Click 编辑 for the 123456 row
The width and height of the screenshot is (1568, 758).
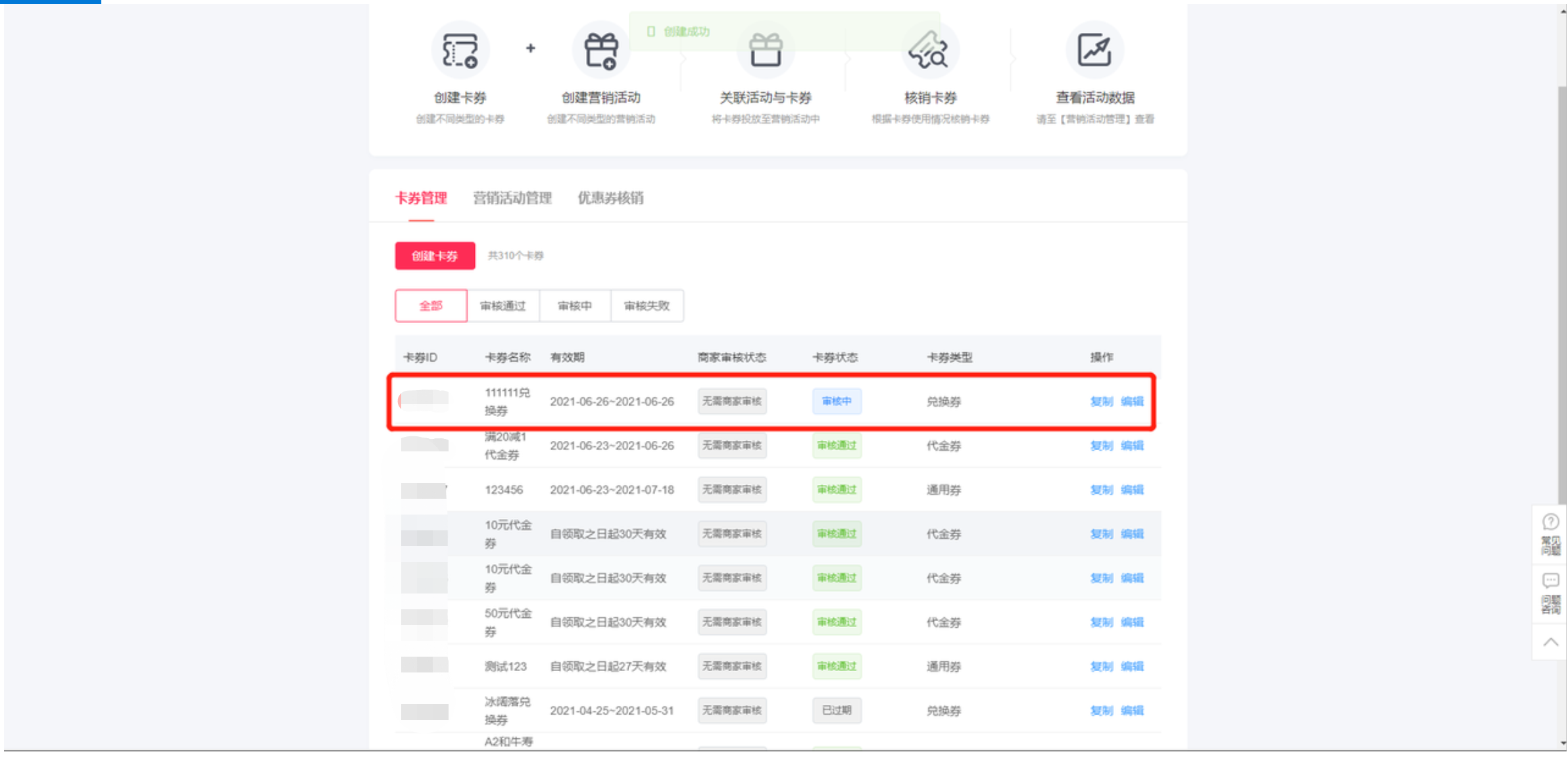click(1132, 490)
